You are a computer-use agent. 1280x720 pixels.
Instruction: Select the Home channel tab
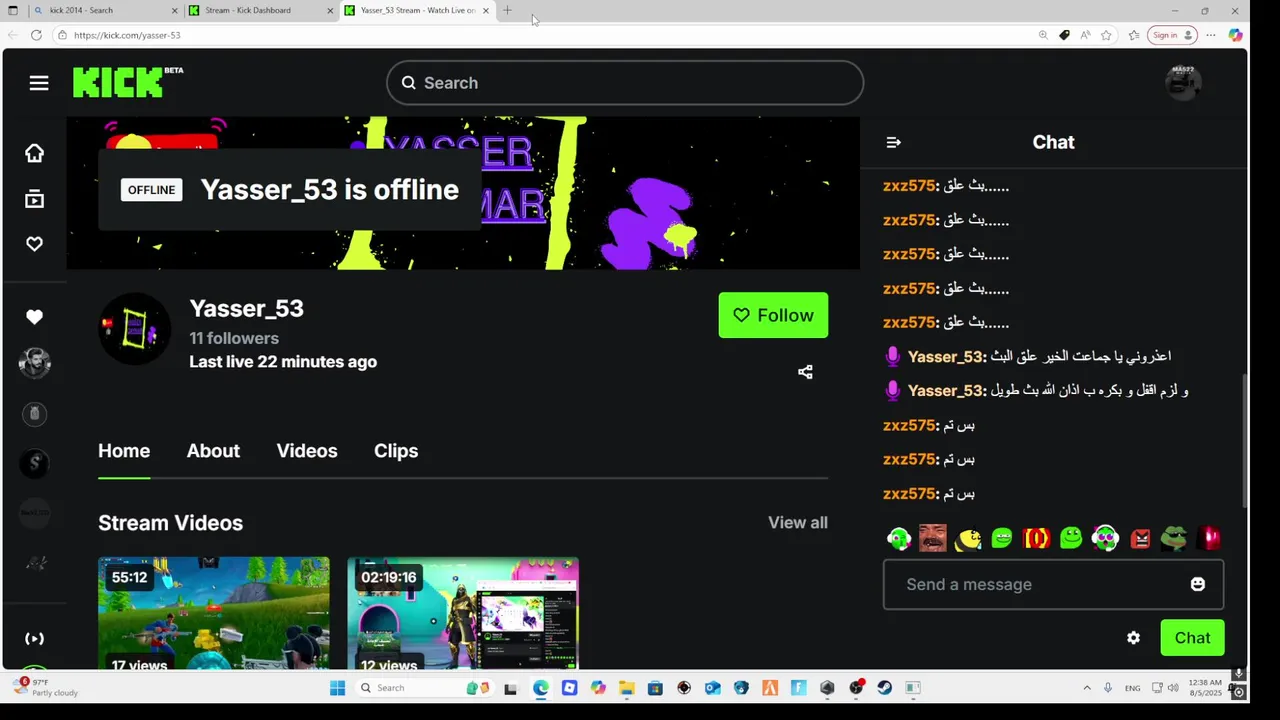click(124, 451)
